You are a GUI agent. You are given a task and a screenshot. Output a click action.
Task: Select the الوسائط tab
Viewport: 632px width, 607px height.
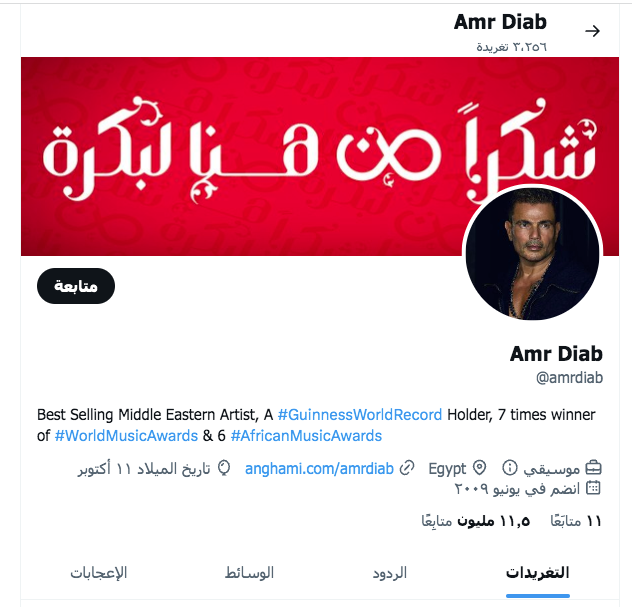pyautogui.click(x=249, y=573)
